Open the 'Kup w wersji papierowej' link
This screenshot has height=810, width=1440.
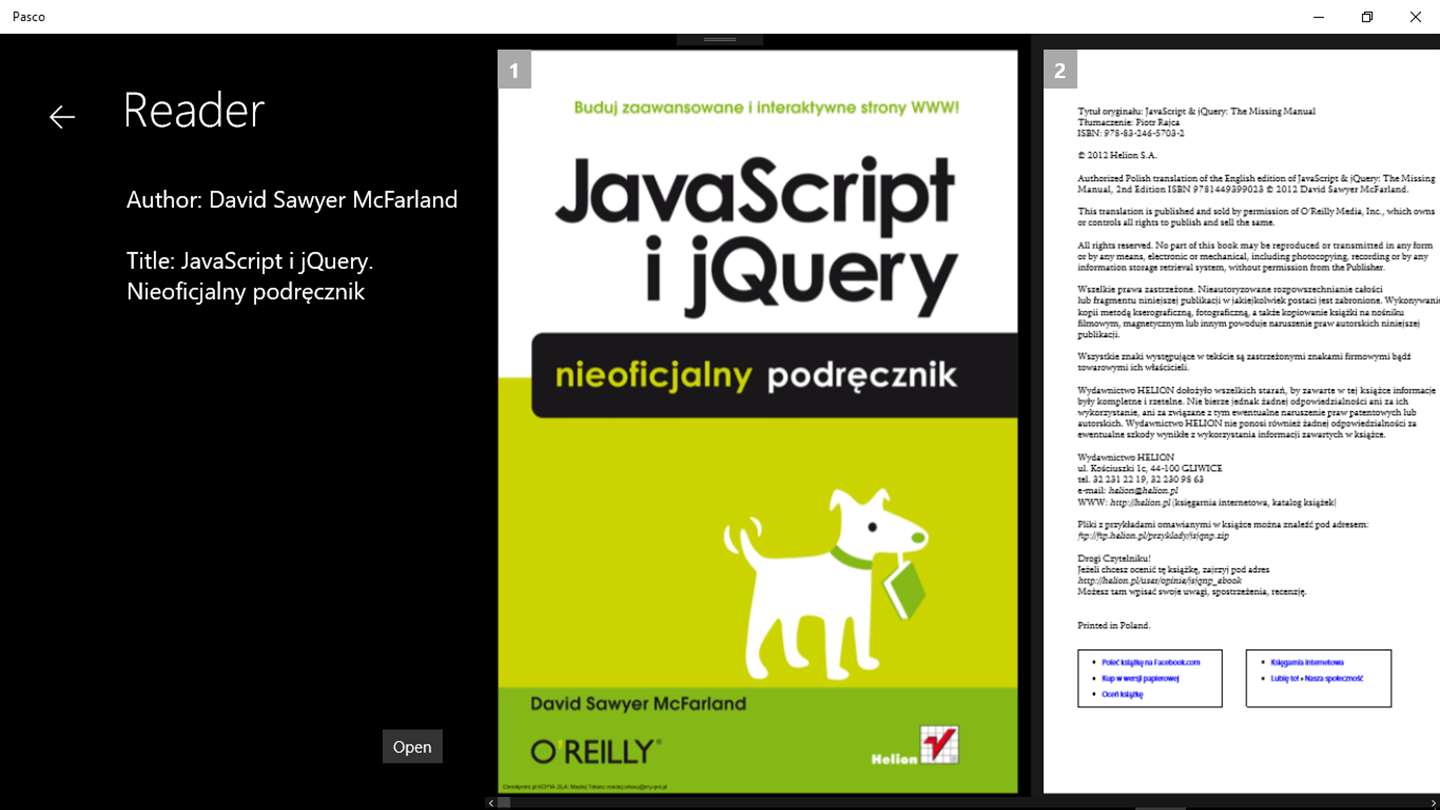point(1140,678)
